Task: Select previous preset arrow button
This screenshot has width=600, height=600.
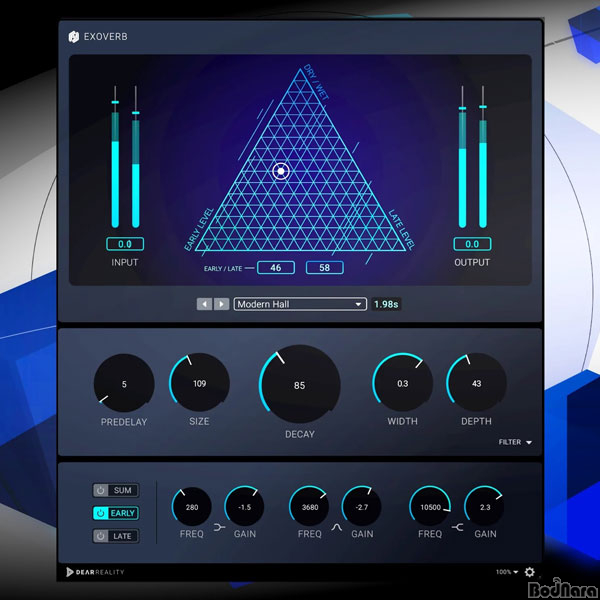Action: 204,304
